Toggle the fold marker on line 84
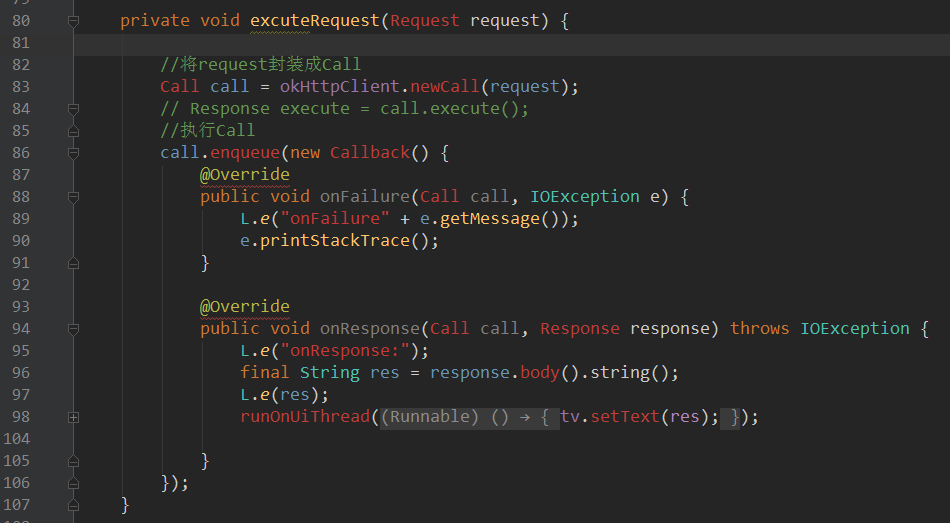Image resolution: width=950 pixels, height=523 pixels. (73, 109)
